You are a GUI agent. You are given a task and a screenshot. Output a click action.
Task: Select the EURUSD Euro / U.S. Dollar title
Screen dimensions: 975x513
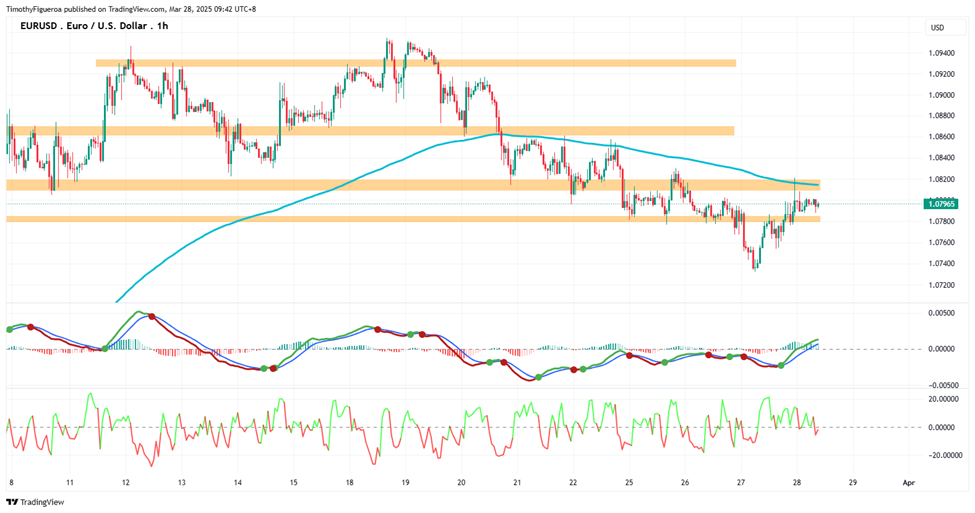94,25
